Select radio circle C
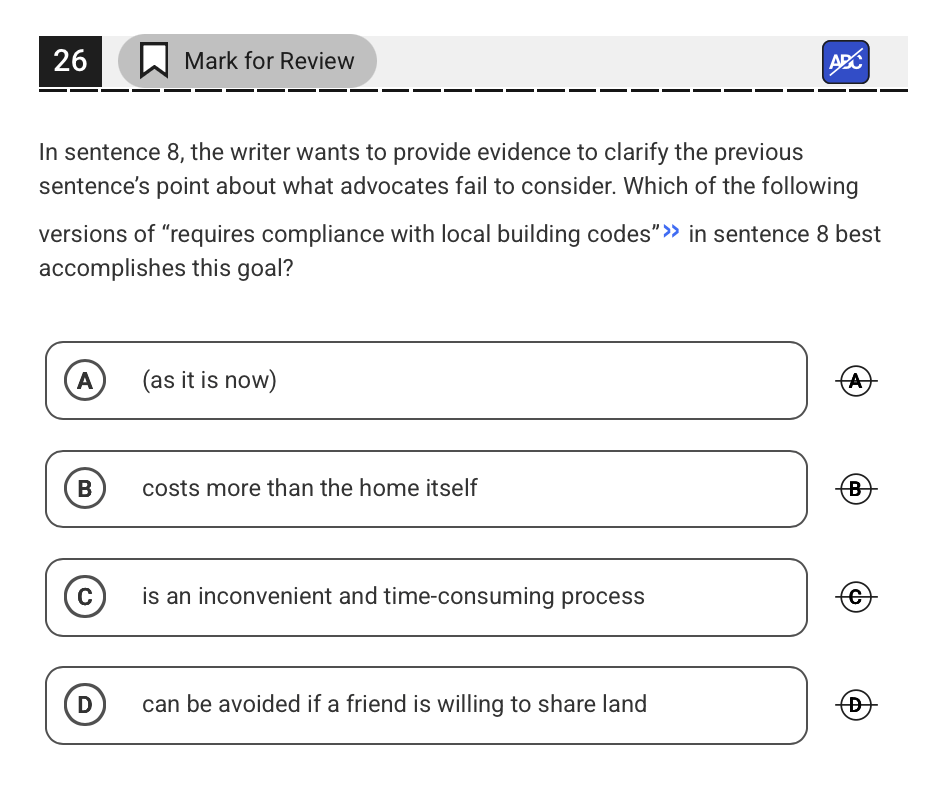 [x=85, y=597]
